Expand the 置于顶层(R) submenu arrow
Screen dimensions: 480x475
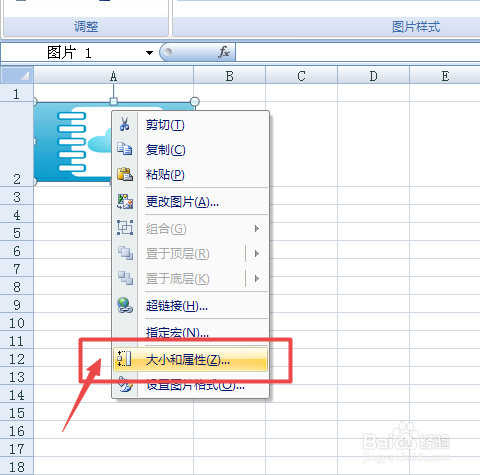[257, 253]
